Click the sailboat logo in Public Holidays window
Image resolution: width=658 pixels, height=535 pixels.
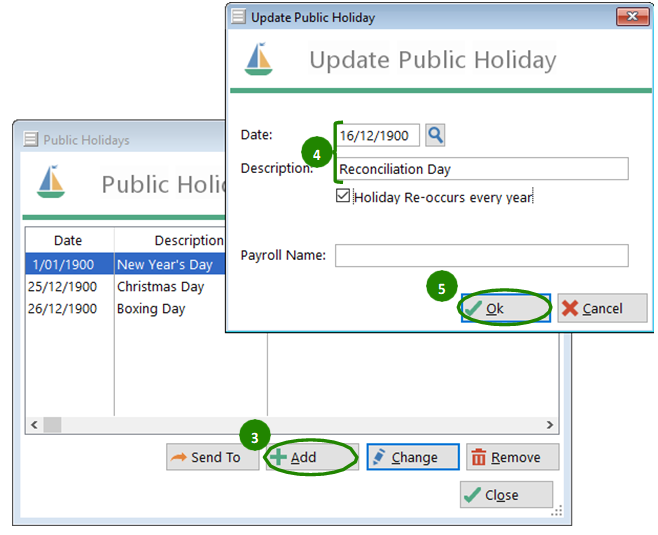pyautogui.click(x=51, y=182)
